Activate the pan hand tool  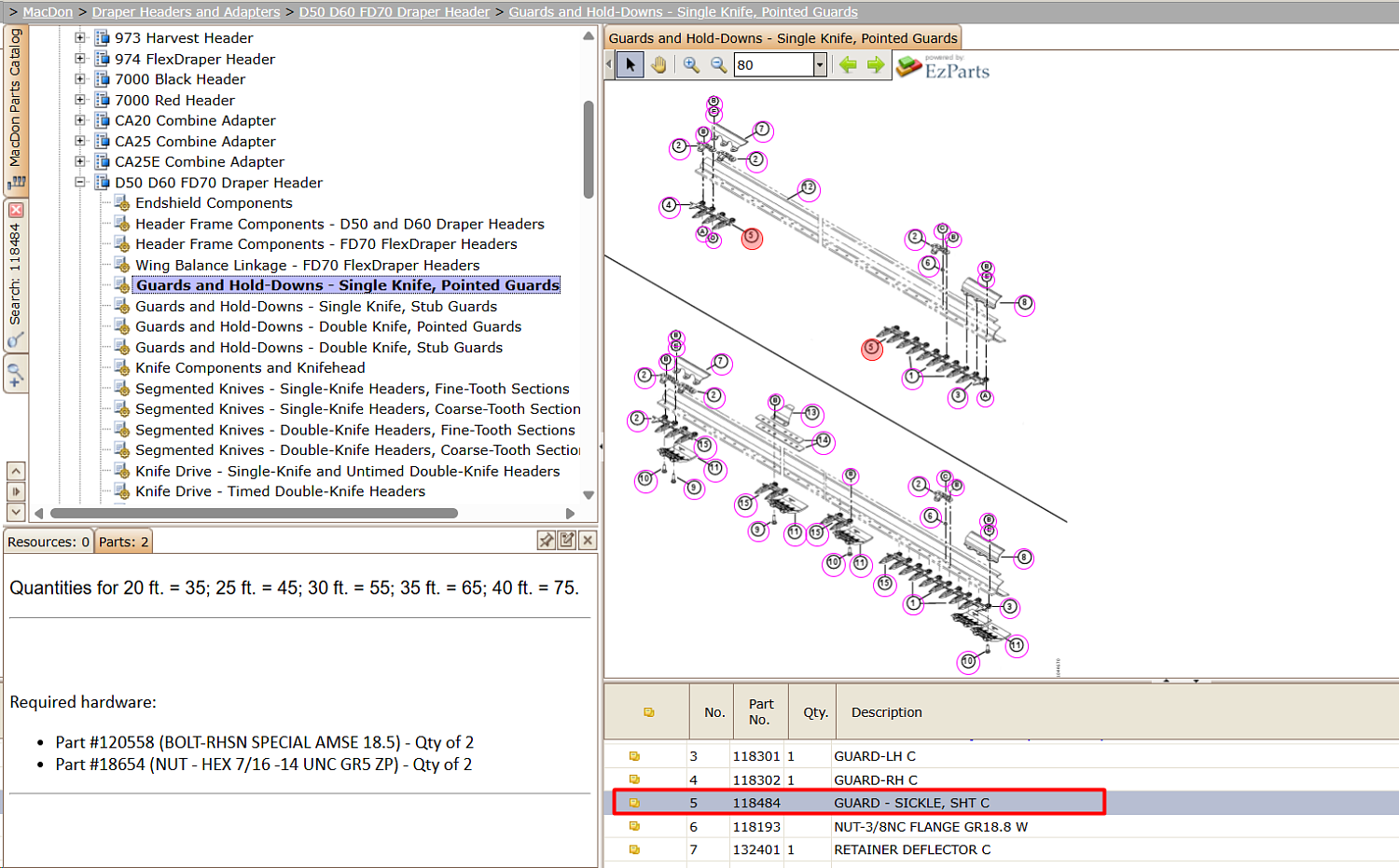coord(659,64)
